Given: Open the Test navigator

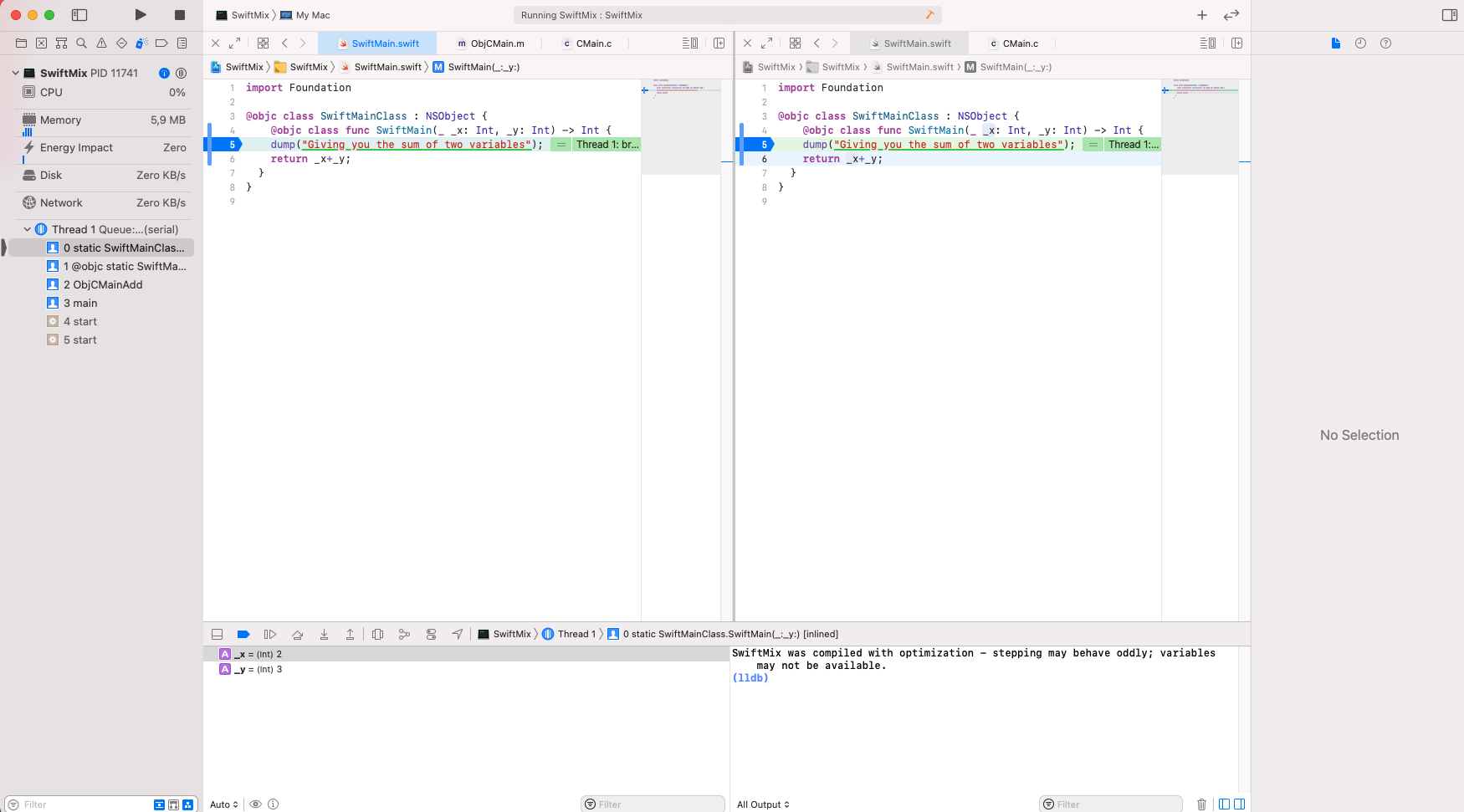Looking at the screenshot, I should tap(121, 43).
